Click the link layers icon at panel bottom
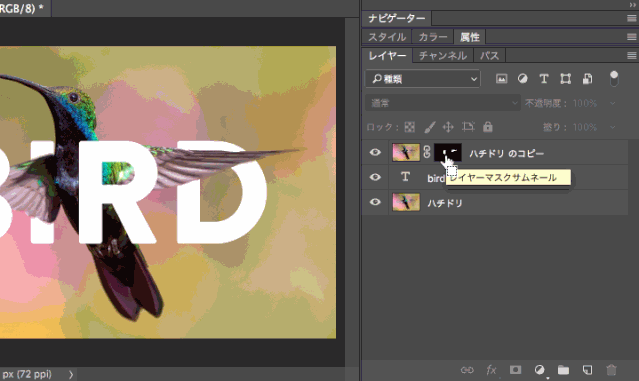Viewport: 639px width, 381px height. (x=467, y=370)
